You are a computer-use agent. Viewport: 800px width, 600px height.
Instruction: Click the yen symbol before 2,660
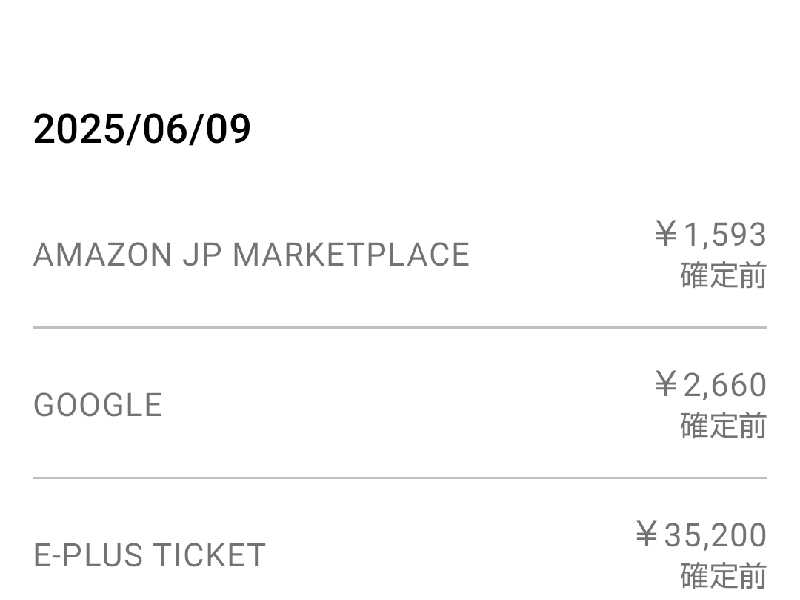666,384
